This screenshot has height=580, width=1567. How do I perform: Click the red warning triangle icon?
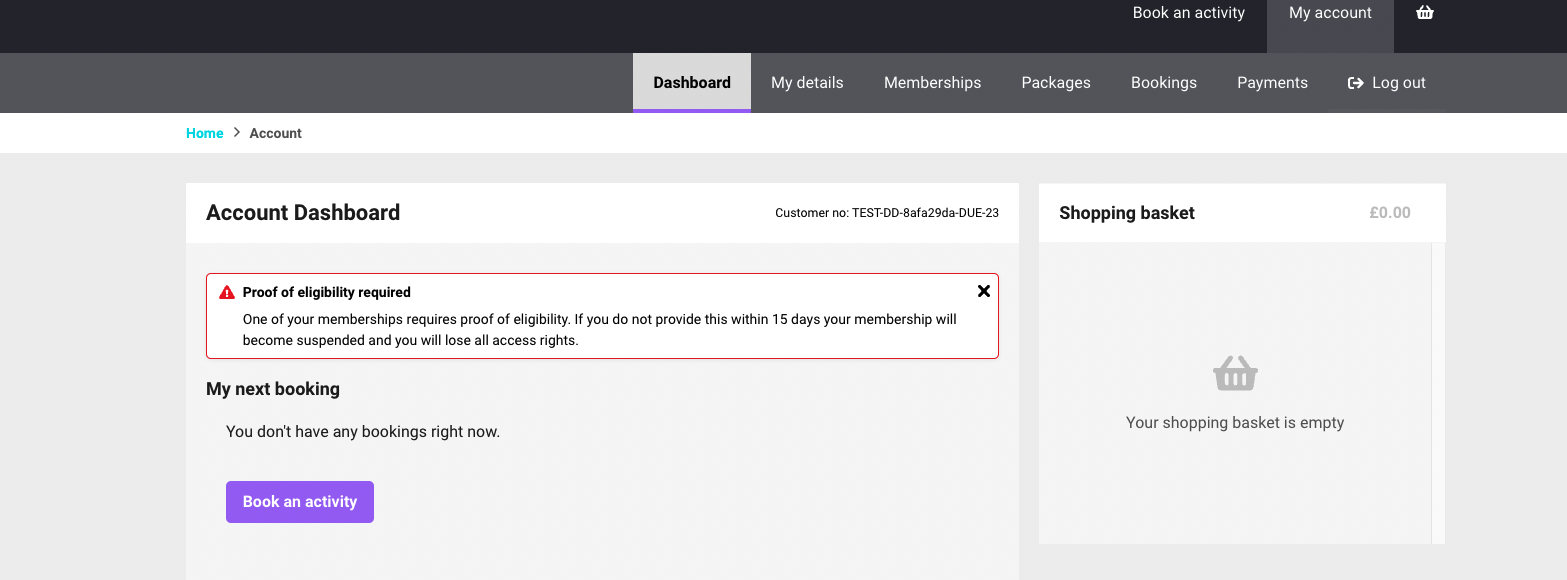(x=227, y=293)
